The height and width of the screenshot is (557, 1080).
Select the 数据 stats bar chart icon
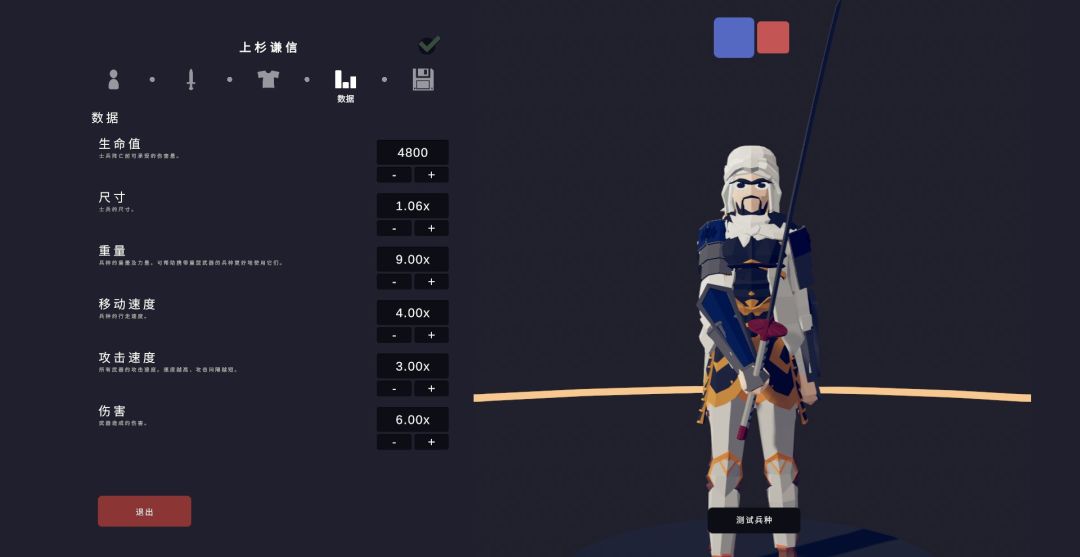[x=346, y=79]
